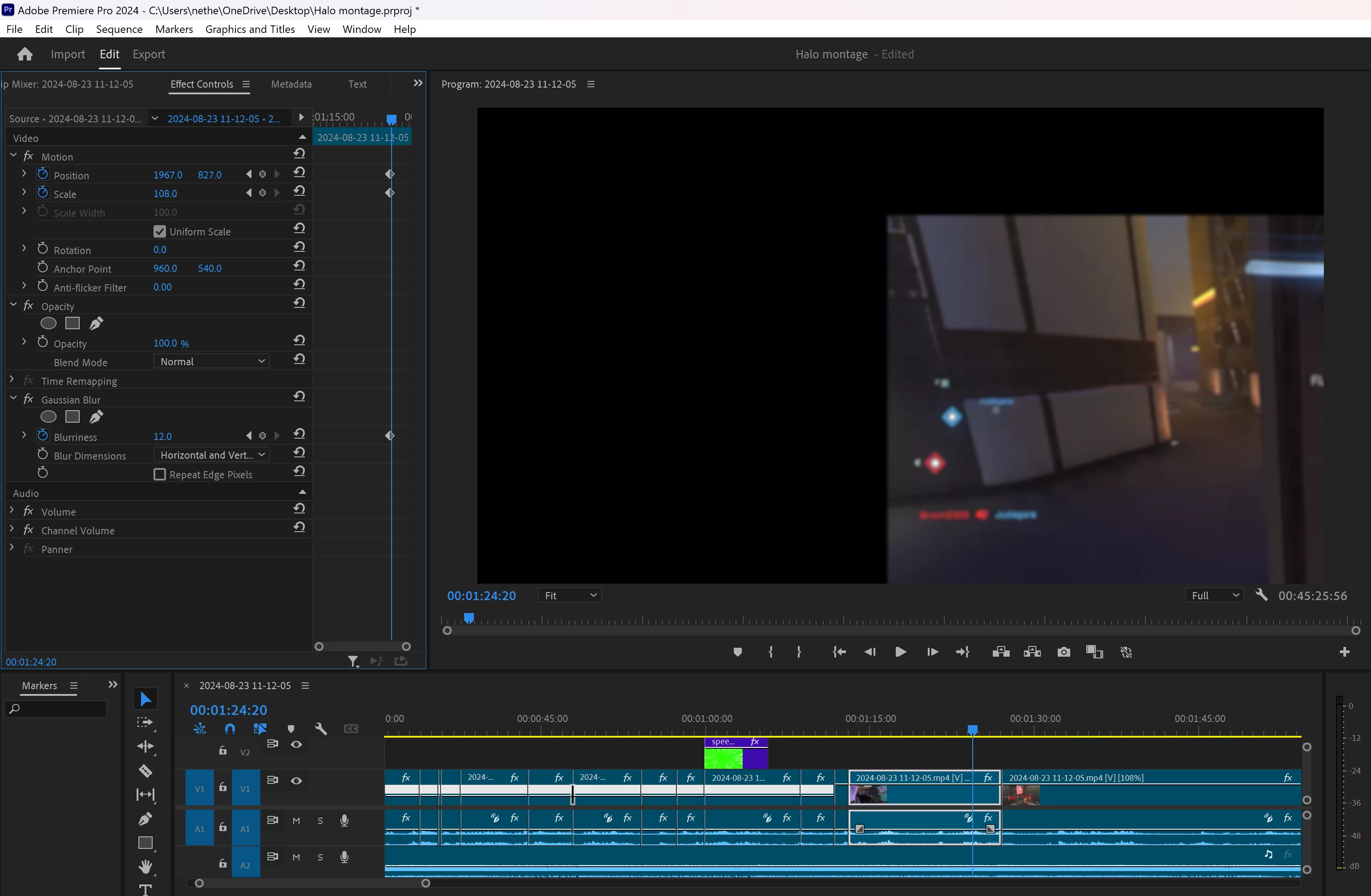Switch to the Metadata tab
Screen dimensions: 1371x896
(x=291, y=84)
